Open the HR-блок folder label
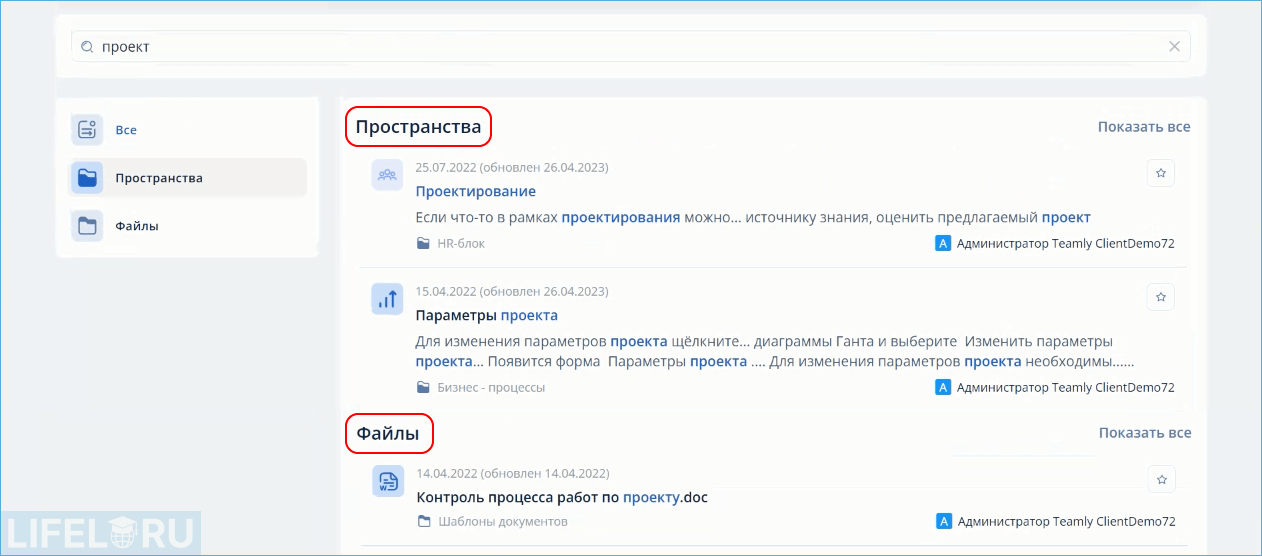This screenshot has width=1262, height=556. point(461,243)
